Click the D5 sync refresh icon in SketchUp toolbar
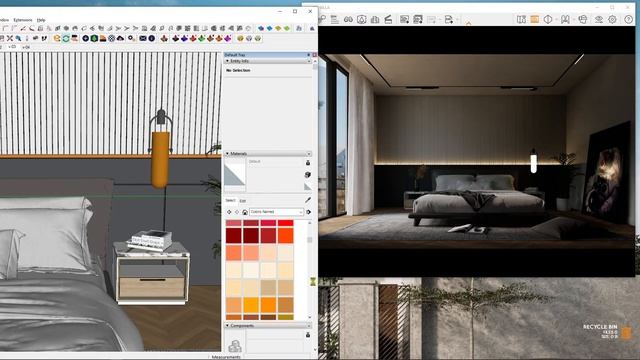Screen dimensions: 640x360 (65, 38)
